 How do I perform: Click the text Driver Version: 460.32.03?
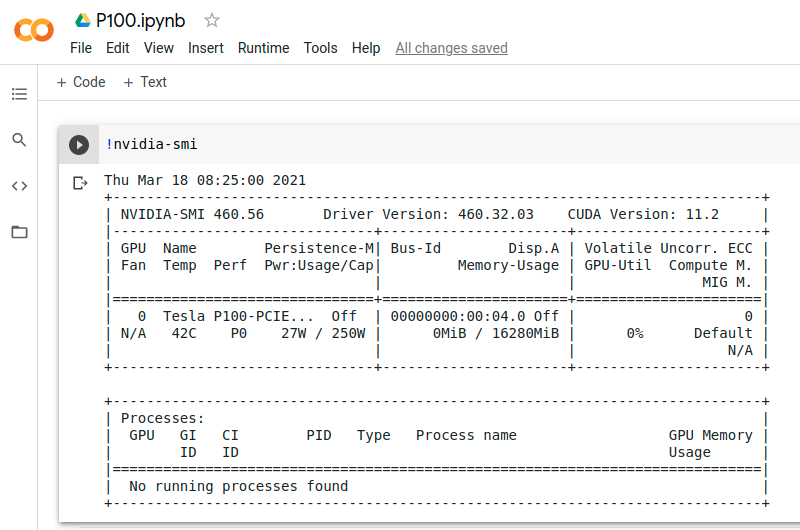click(428, 214)
